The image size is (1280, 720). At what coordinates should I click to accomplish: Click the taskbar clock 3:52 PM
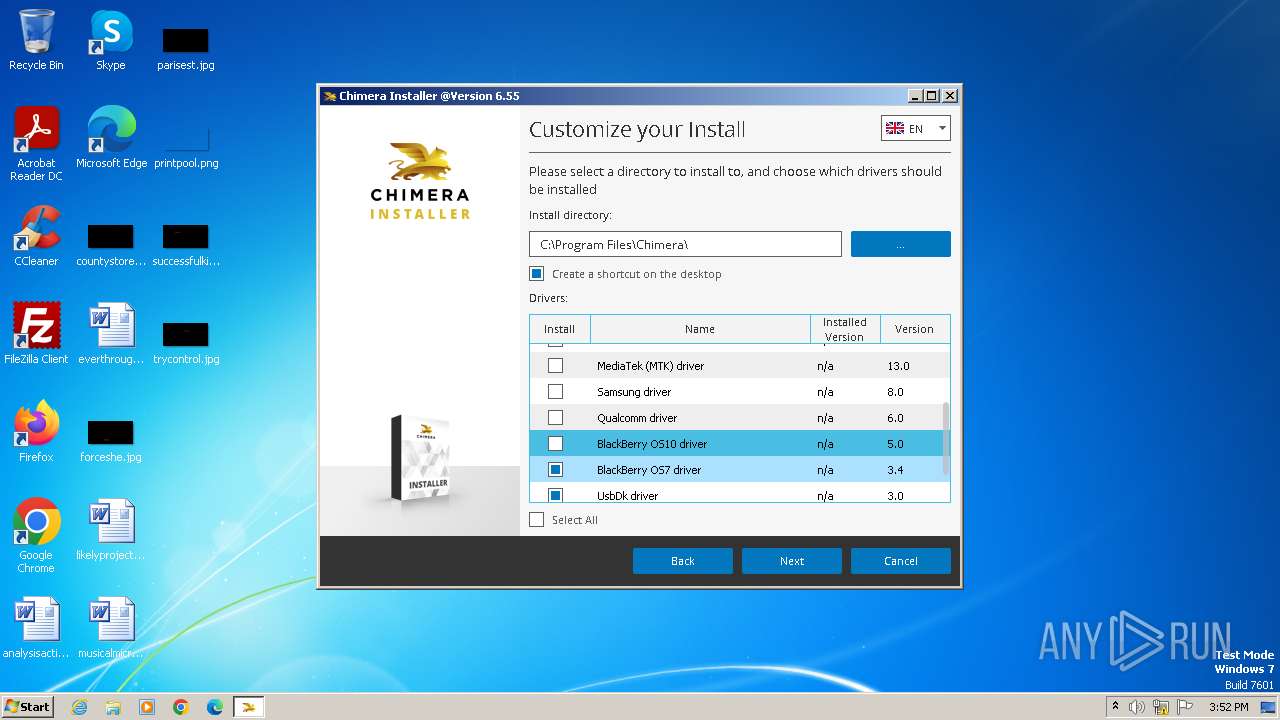click(1228, 707)
